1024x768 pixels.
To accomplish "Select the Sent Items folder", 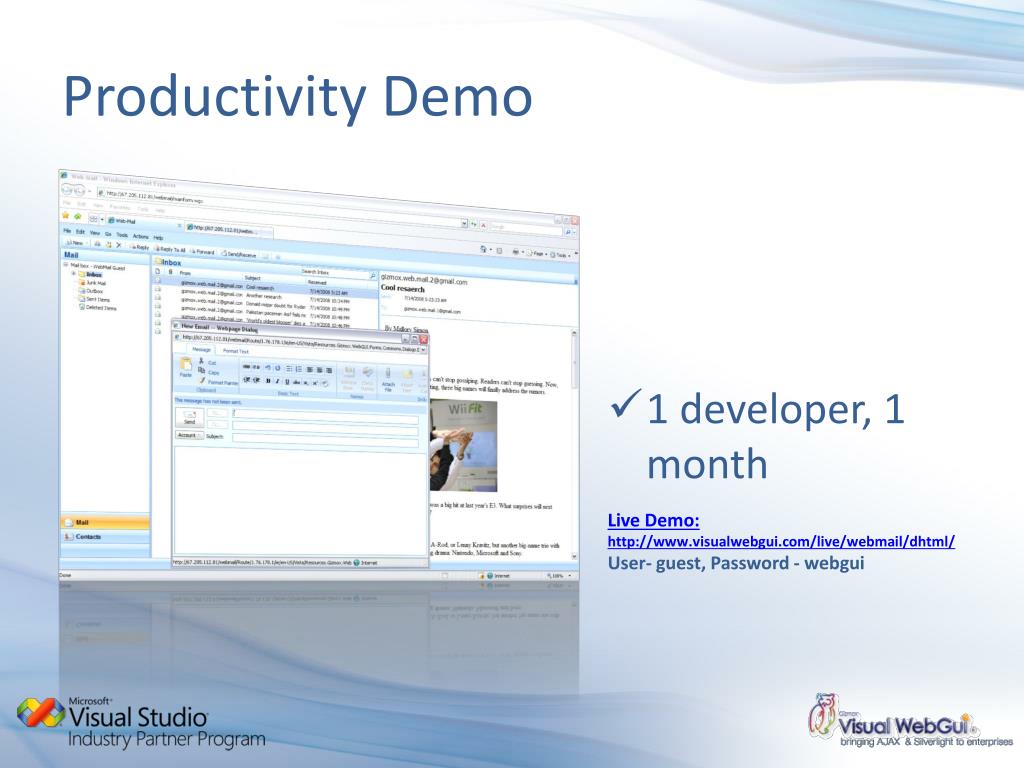I will (x=95, y=299).
